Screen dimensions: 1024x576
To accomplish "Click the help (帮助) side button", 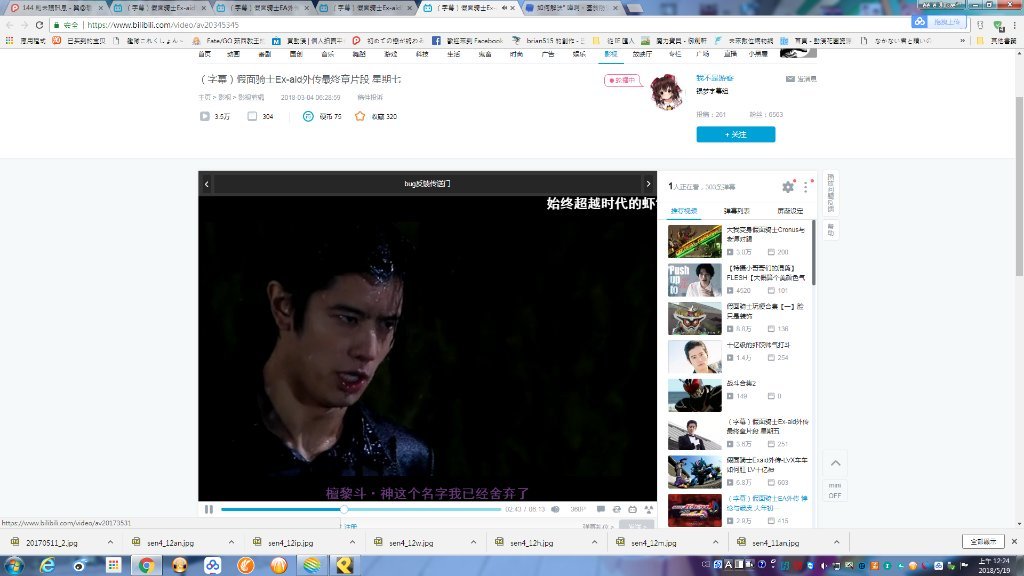I will 831,230.
